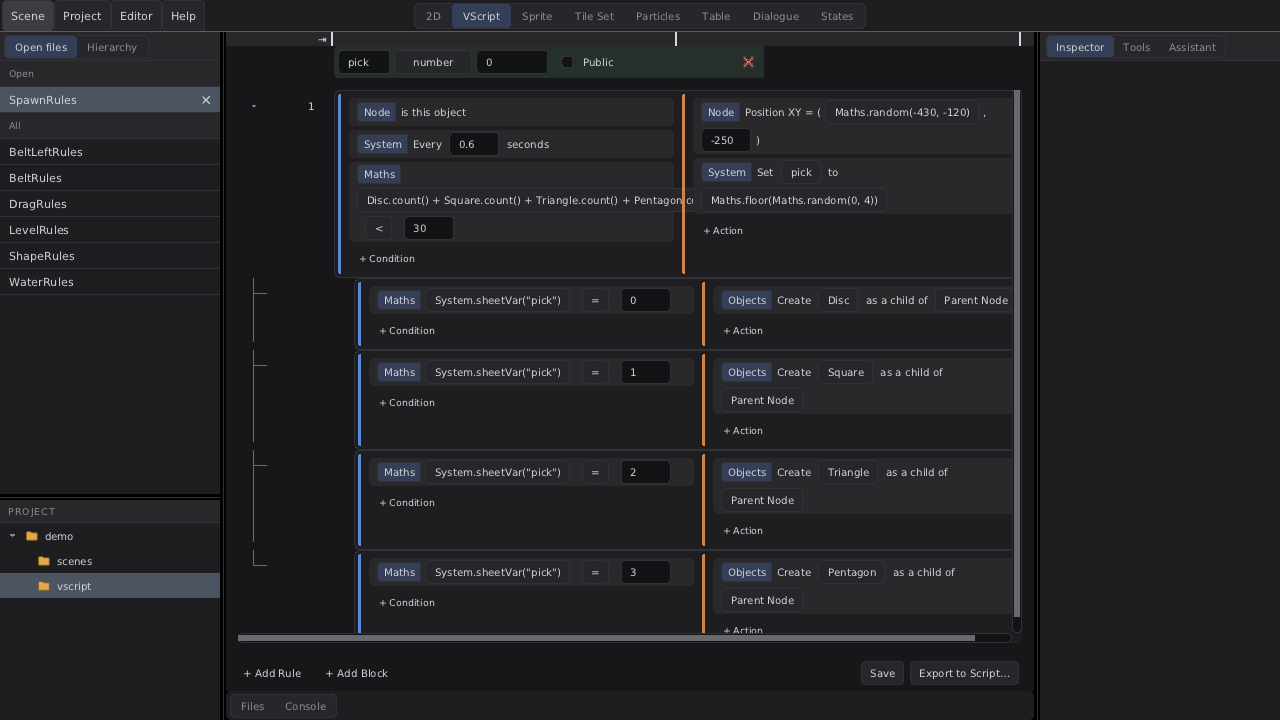1280x720 pixels.
Task: Change the less-than comparison operator
Action: pos(378,228)
